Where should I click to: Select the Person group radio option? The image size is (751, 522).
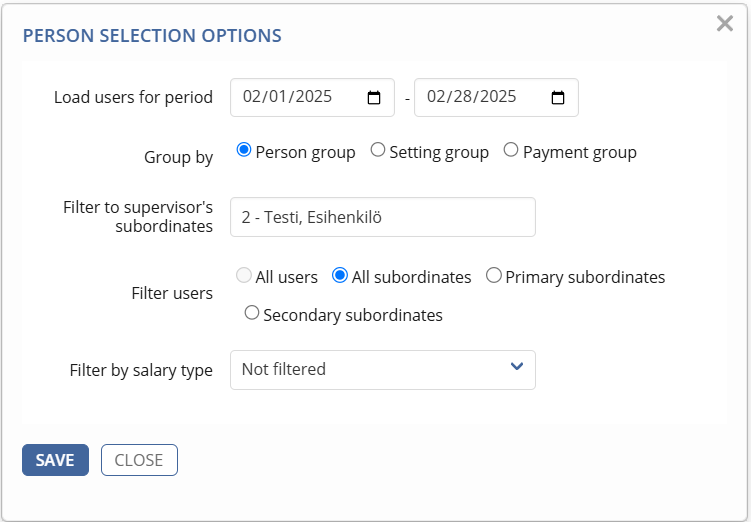click(244, 150)
